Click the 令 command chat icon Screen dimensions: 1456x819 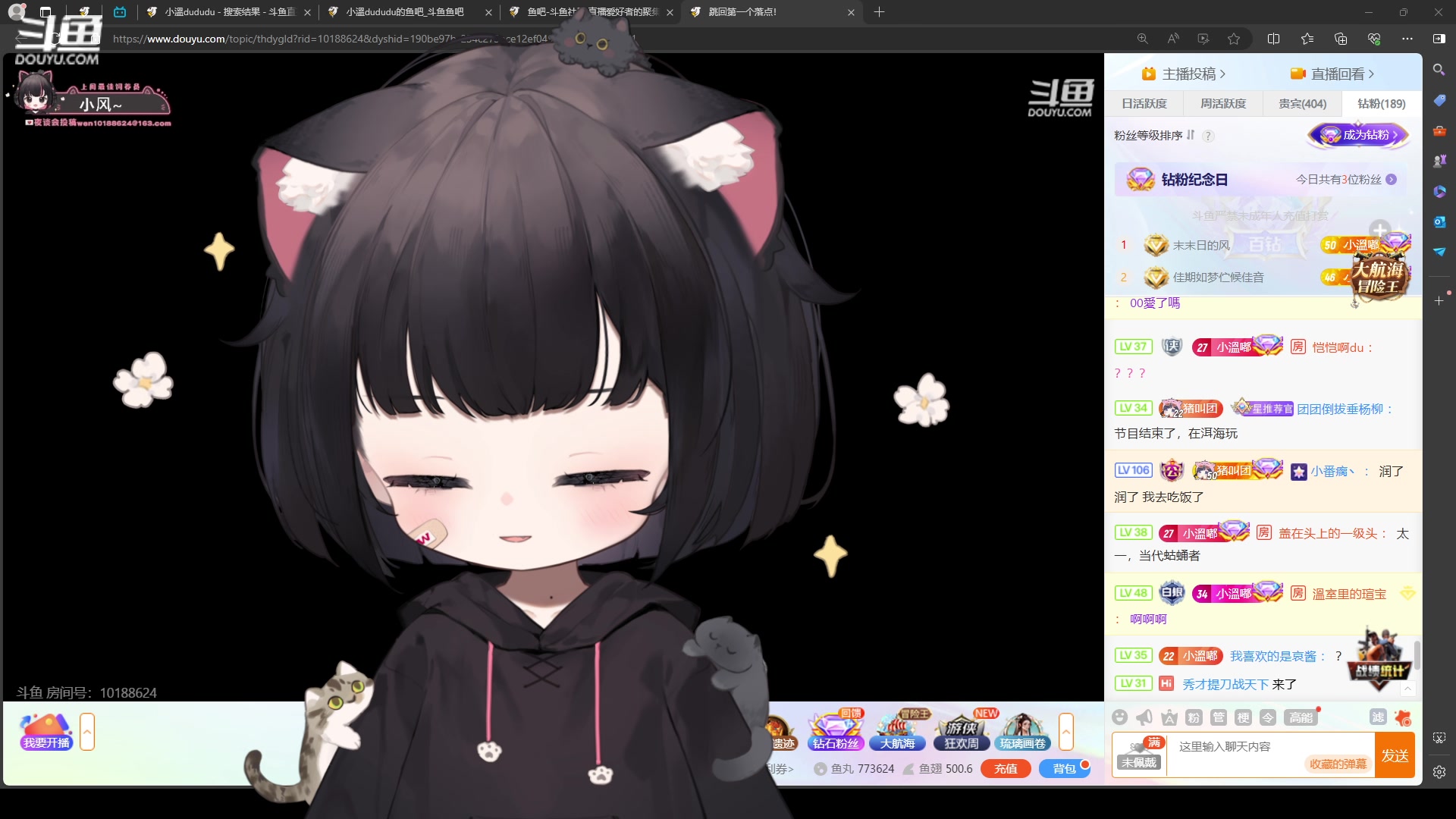1268,717
